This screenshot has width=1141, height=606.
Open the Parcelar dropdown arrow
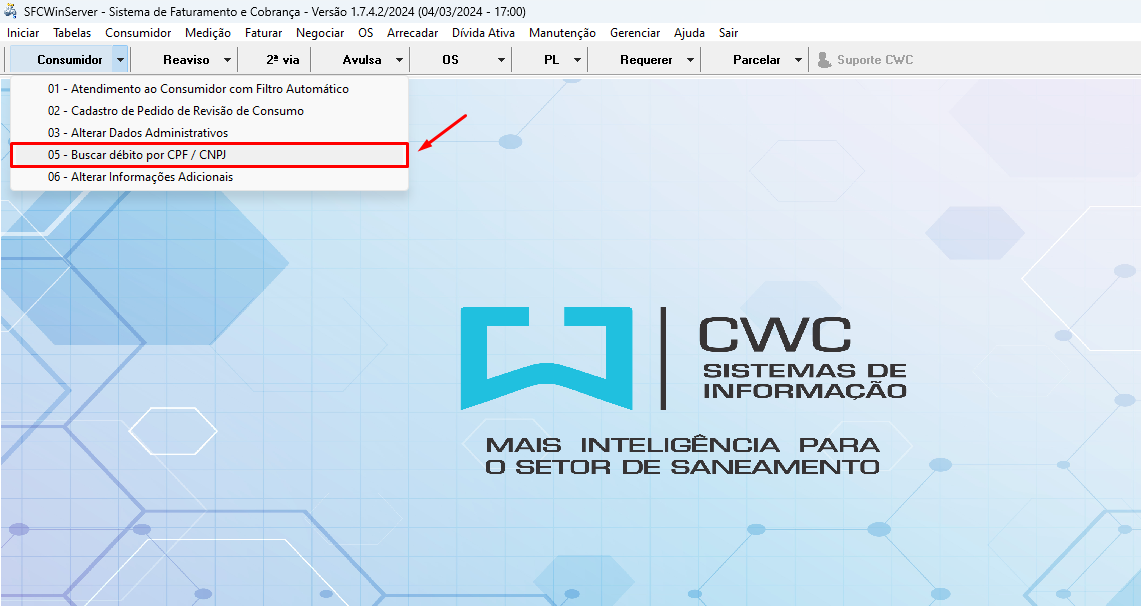[796, 59]
